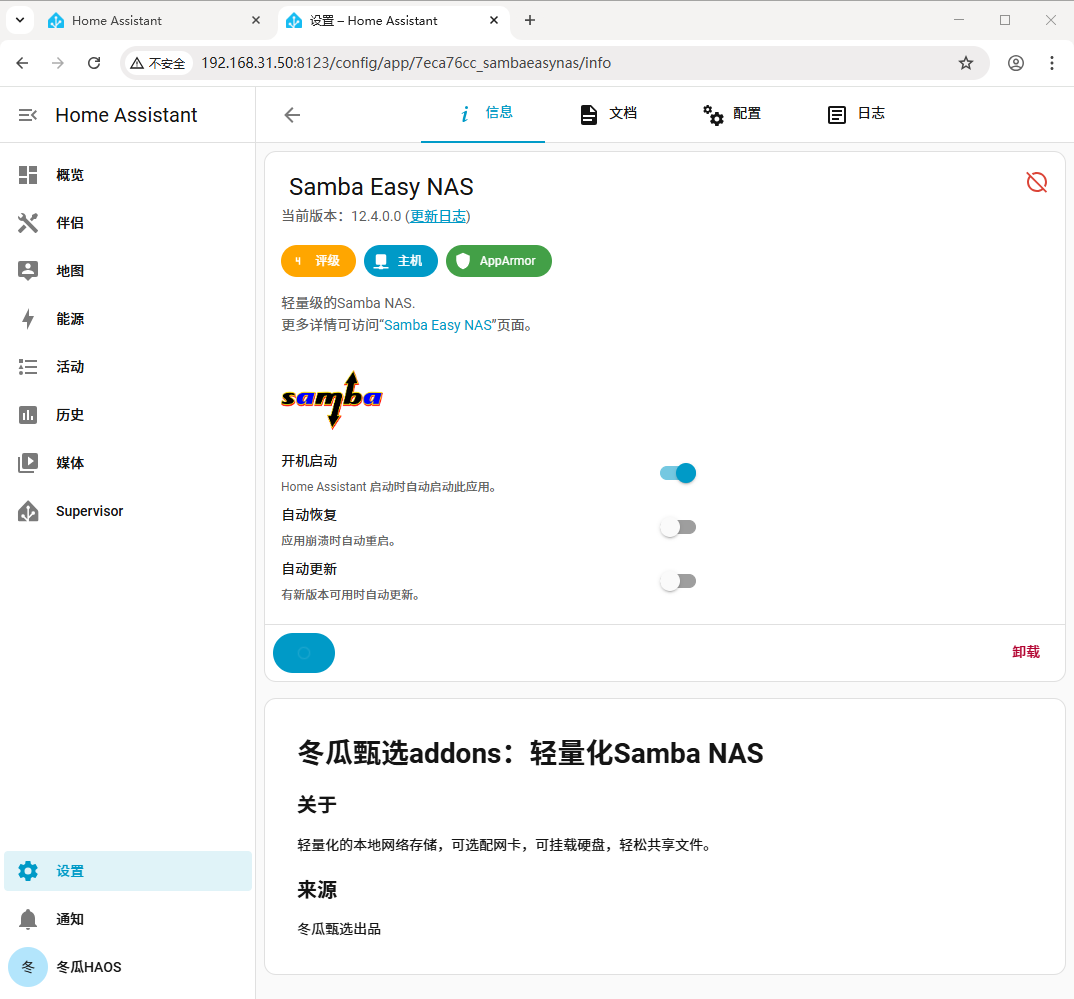Click the Home Assistant sidebar title
The width and height of the screenshot is (1074, 999).
coord(126,115)
